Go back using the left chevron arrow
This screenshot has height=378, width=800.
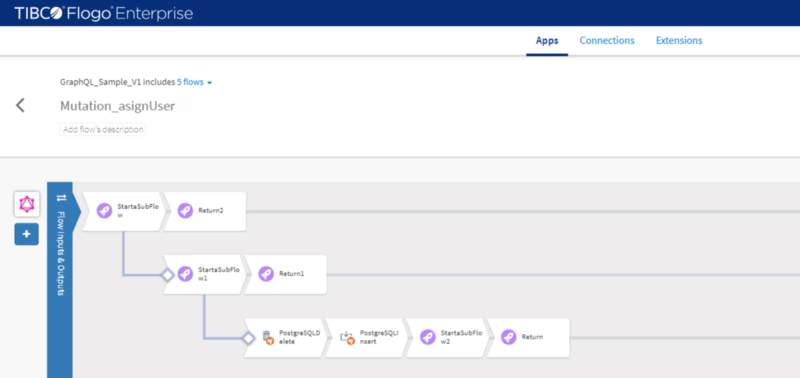pos(20,106)
